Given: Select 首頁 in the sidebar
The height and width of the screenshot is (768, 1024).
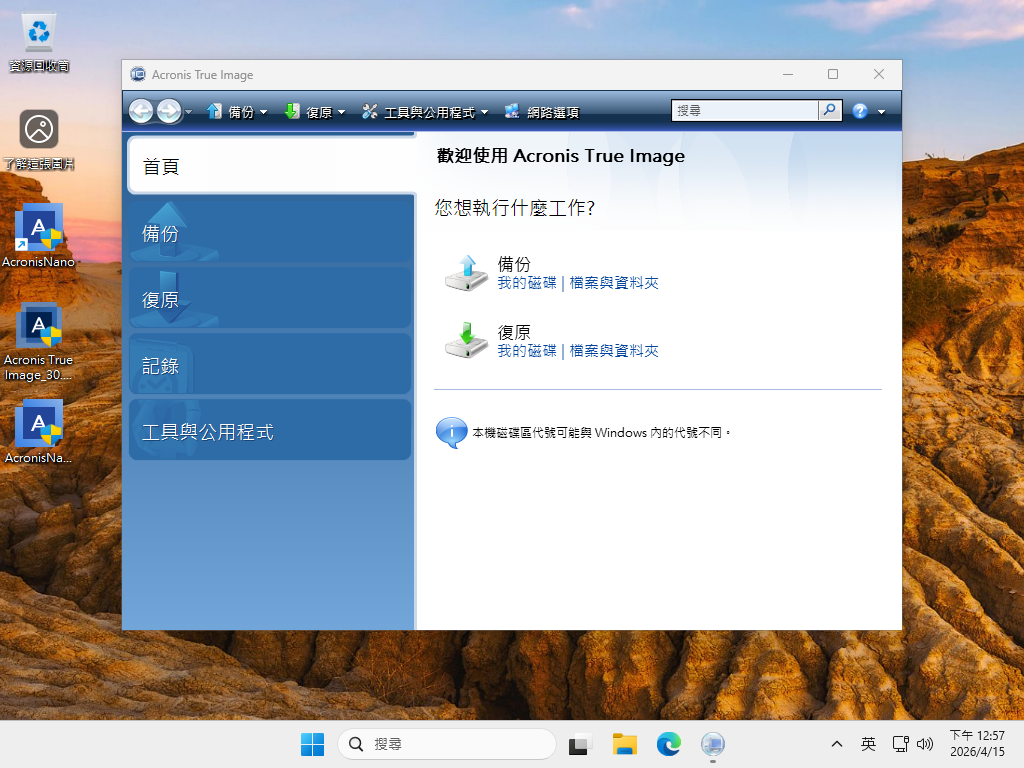Looking at the screenshot, I should tap(272, 166).
